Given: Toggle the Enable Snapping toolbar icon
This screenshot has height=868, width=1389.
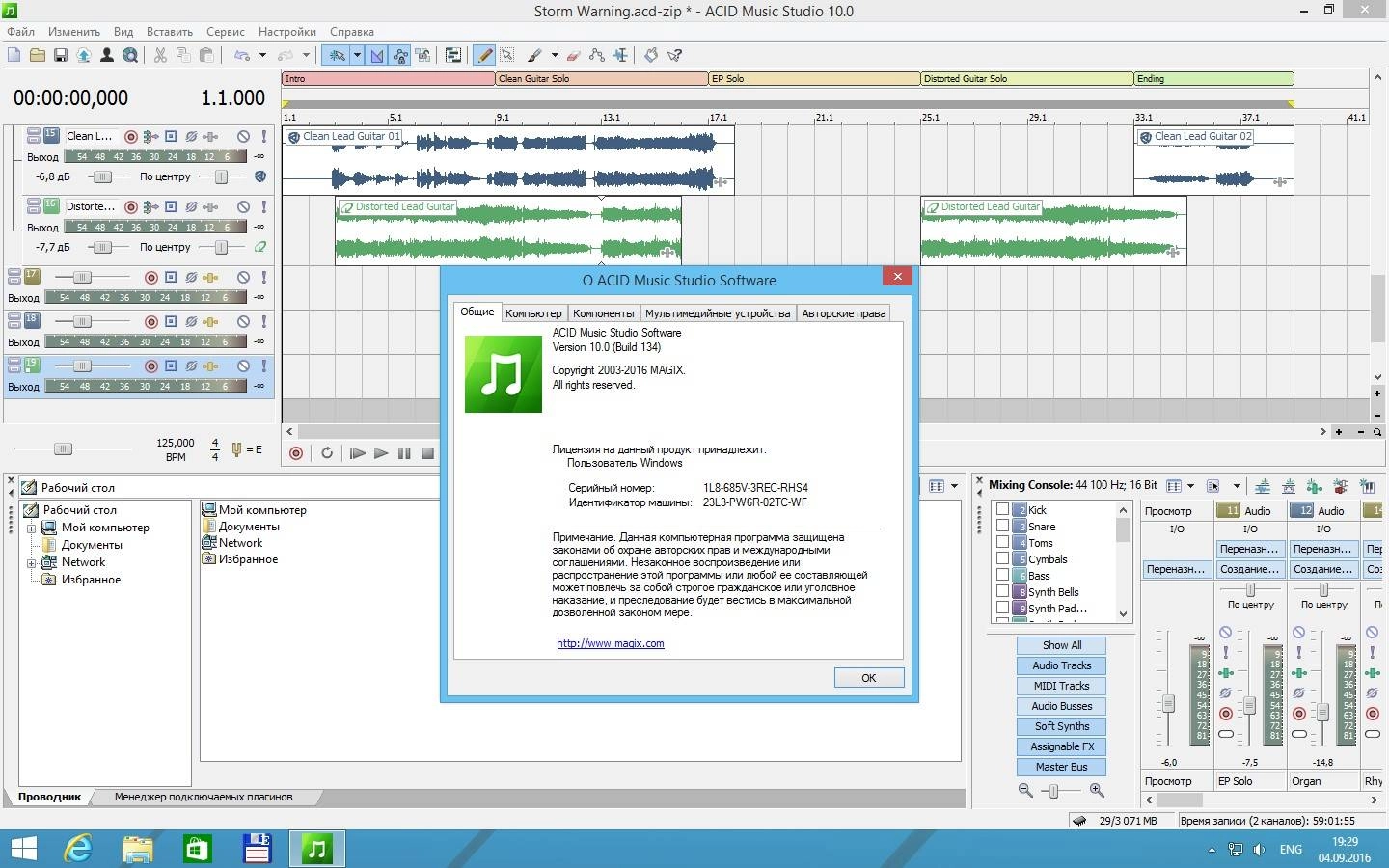Looking at the screenshot, I should click(x=337, y=55).
